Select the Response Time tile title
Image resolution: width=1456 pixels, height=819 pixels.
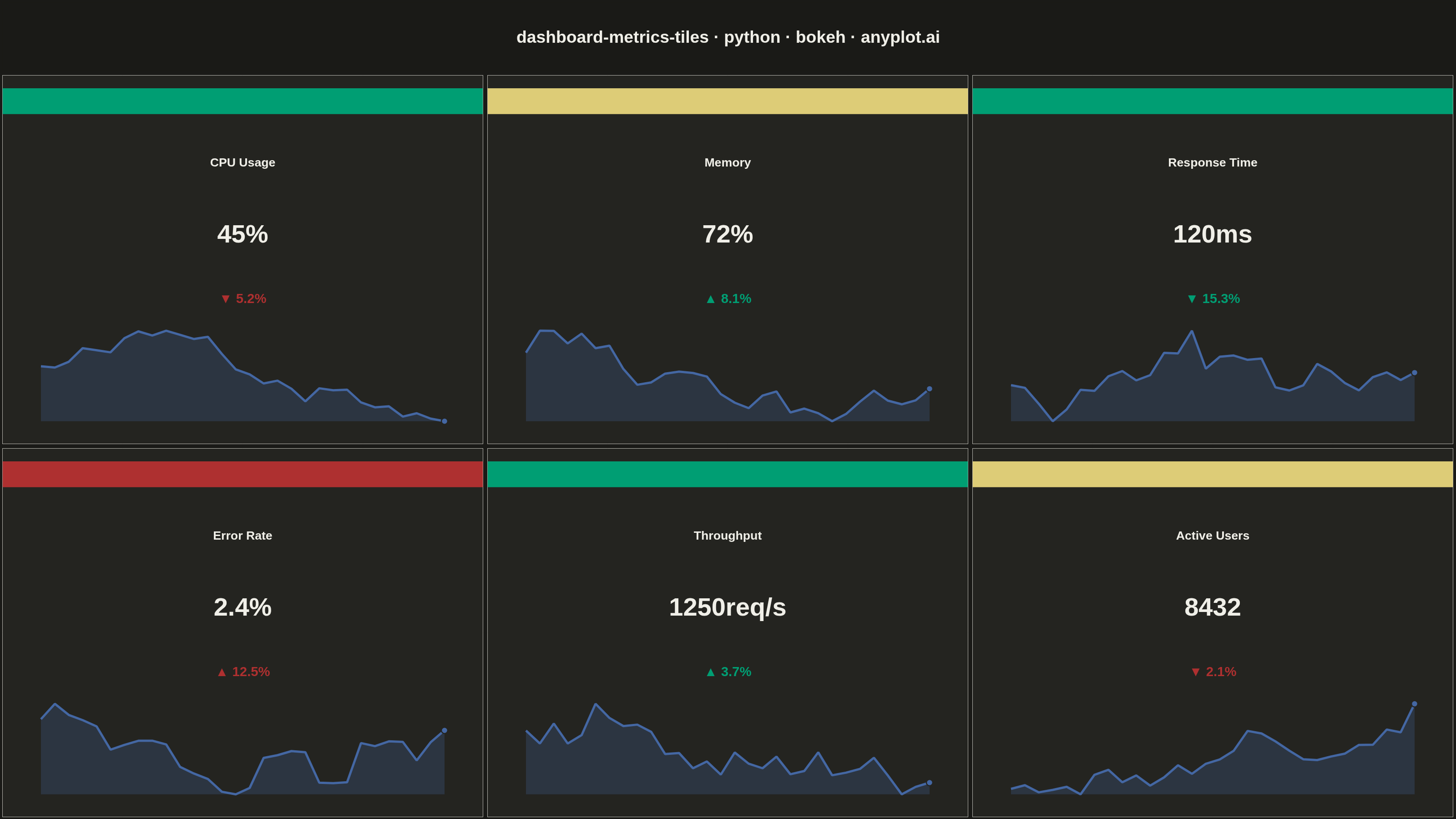coord(1213,162)
